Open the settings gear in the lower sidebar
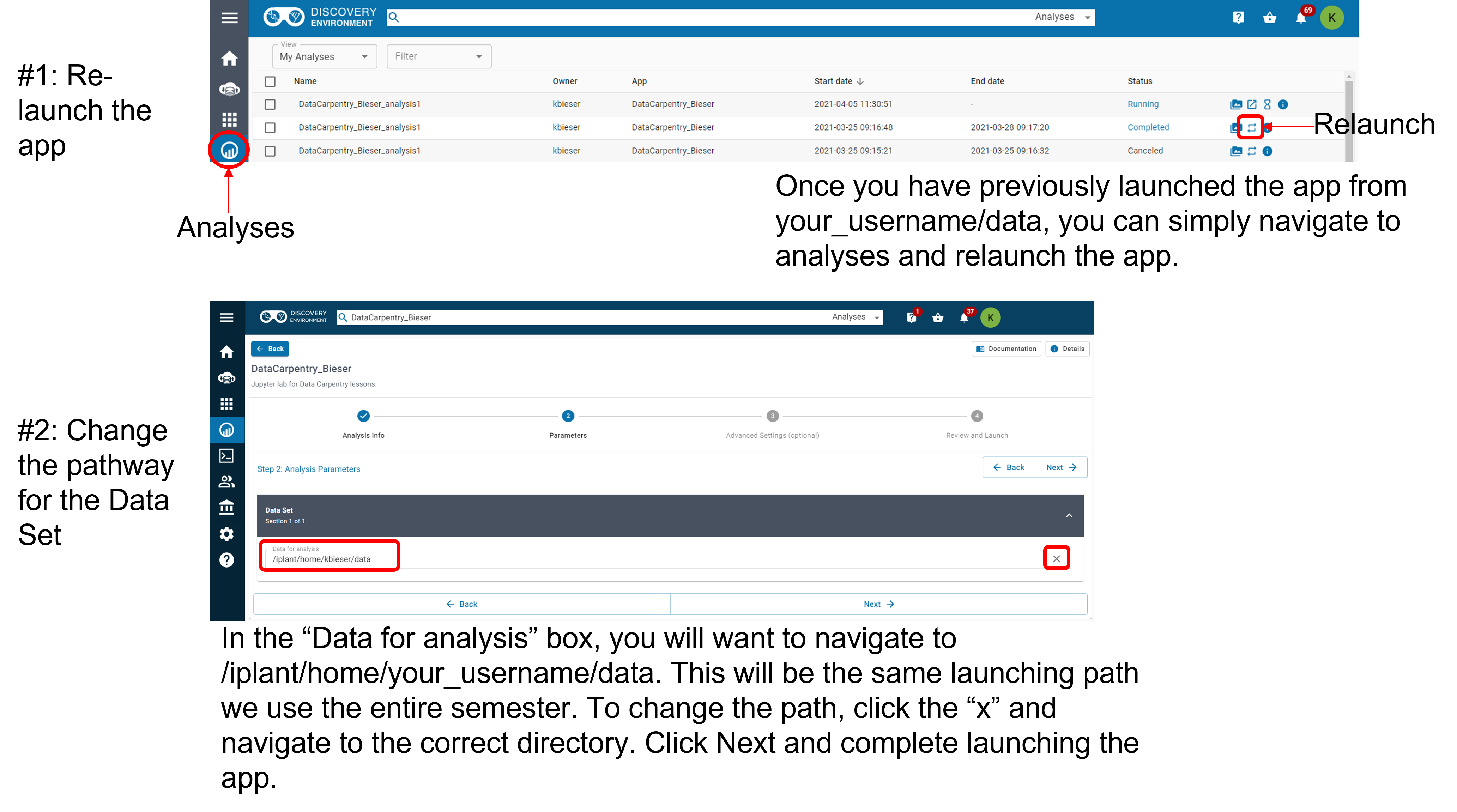The width and height of the screenshot is (1457, 812). click(226, 534)
